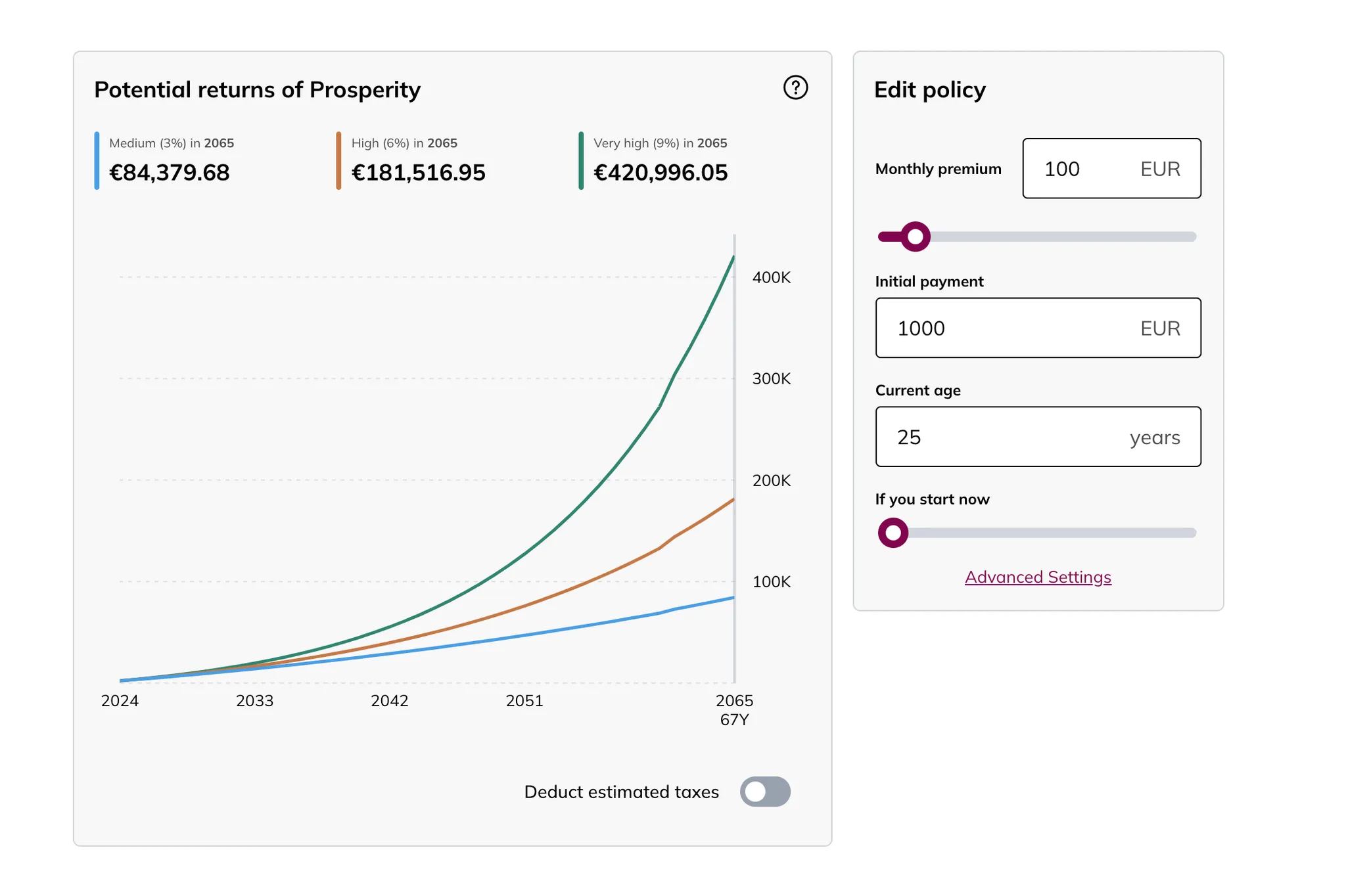Screen dimensions: 1346x896
Task: Toggle Deduct estimated taxes switch
Action: [765, 792]
